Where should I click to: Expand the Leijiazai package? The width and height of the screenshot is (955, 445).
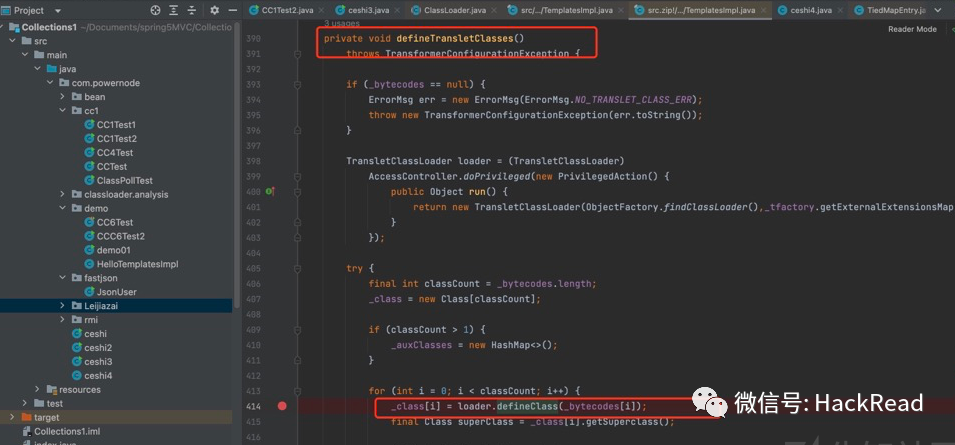click(x=62, y=306)
